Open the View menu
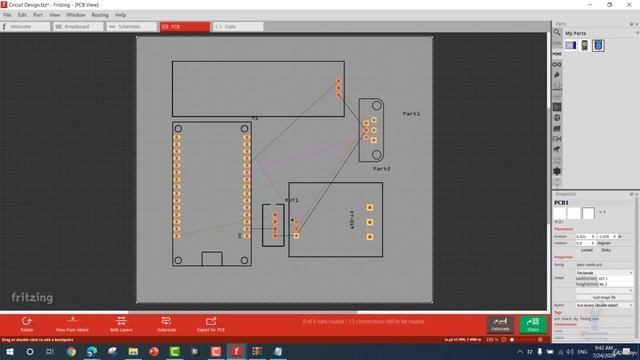The image size is (640, 360). pos(54,15)
